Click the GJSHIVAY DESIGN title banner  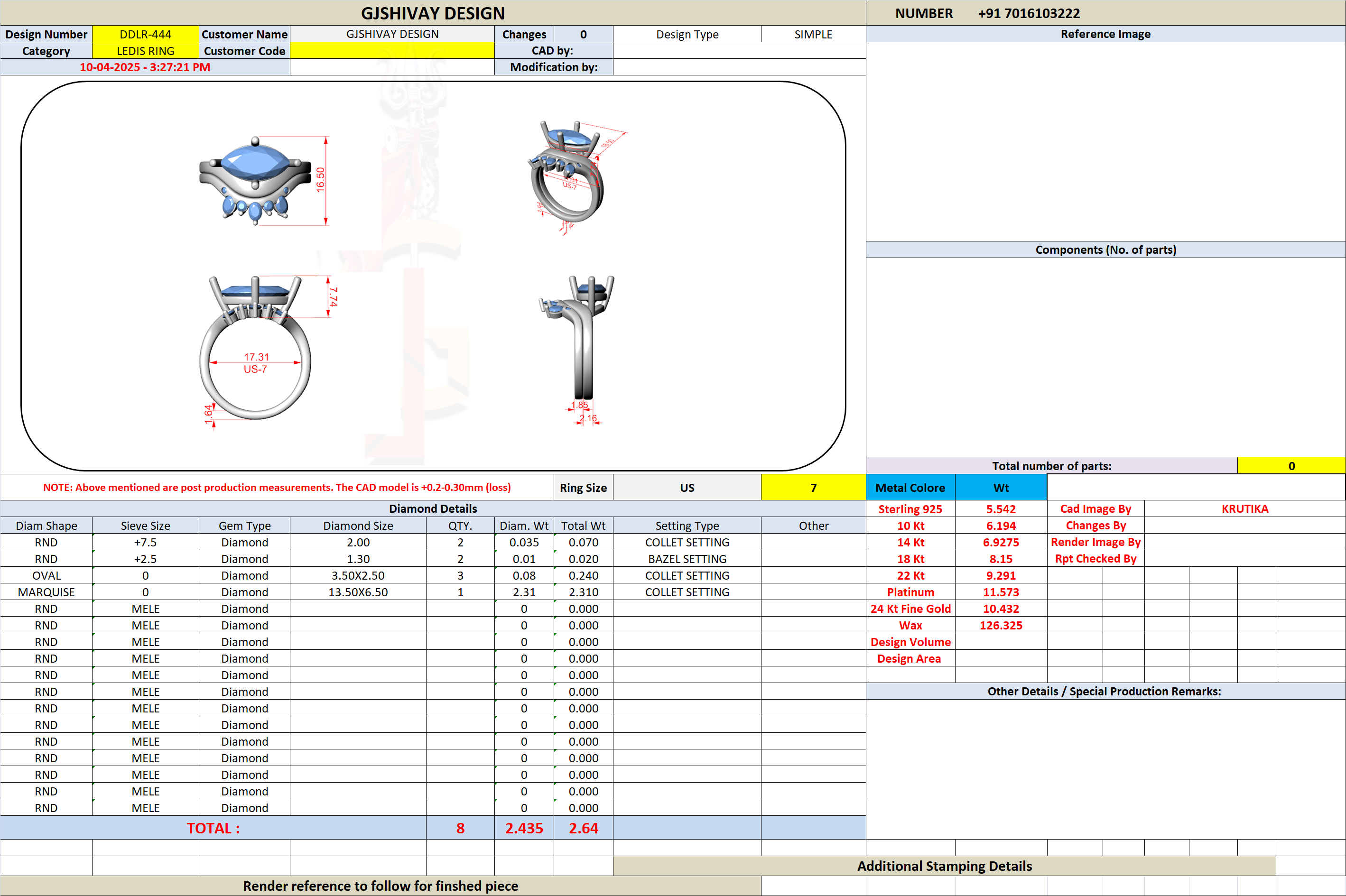[433, 13]
